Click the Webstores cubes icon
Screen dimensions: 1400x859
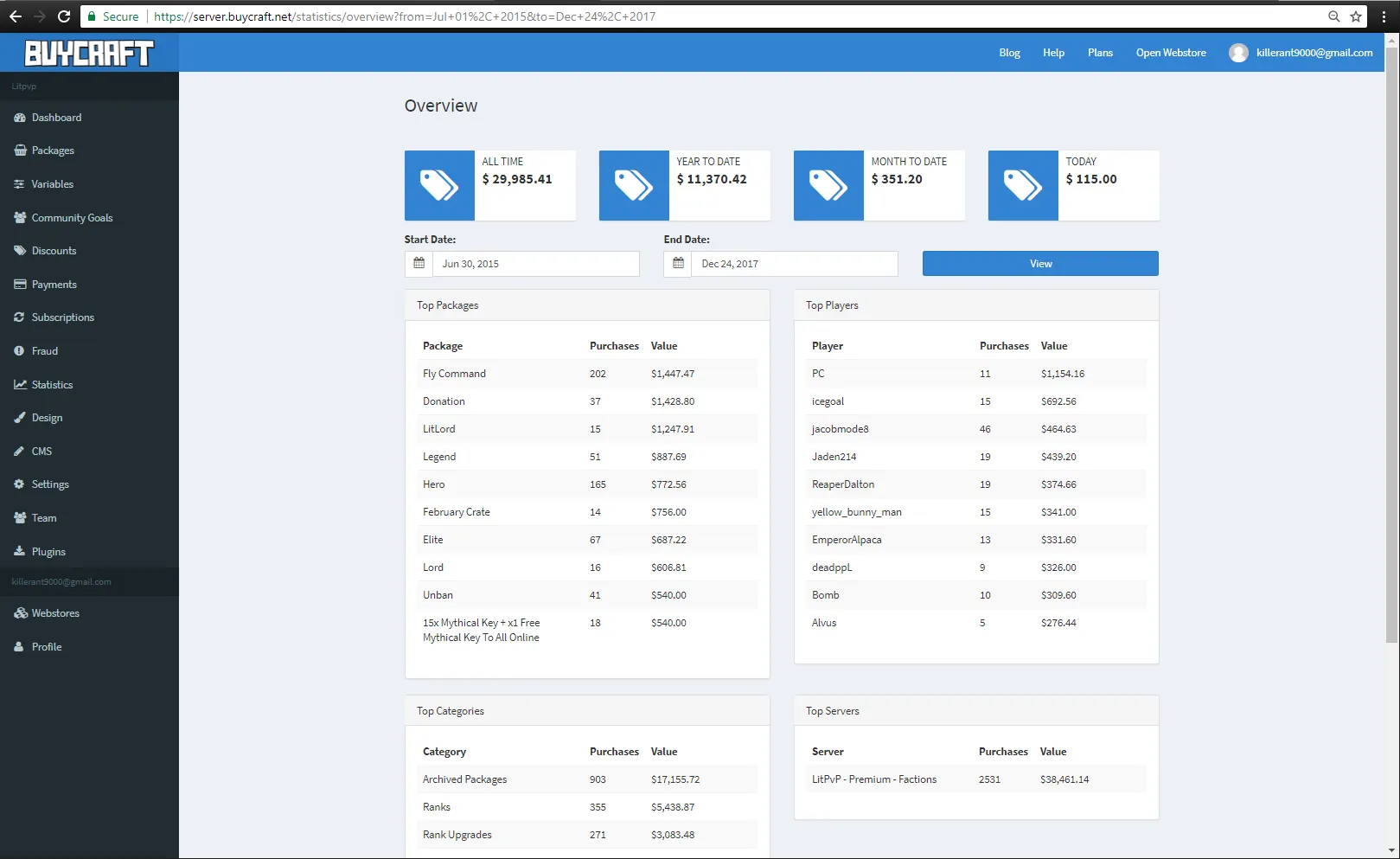click(x=19, y=613)
